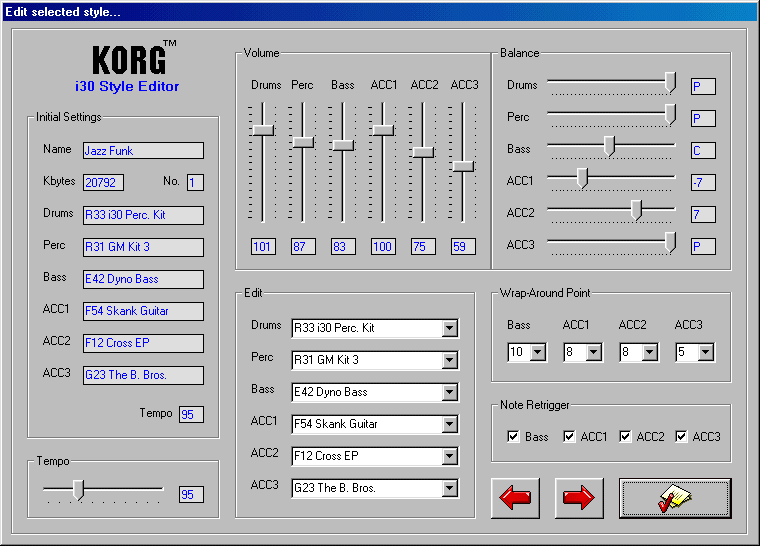Click the ACC3 balance value box P
Screen dimensions: 760x546
click(x=703, y=247)
